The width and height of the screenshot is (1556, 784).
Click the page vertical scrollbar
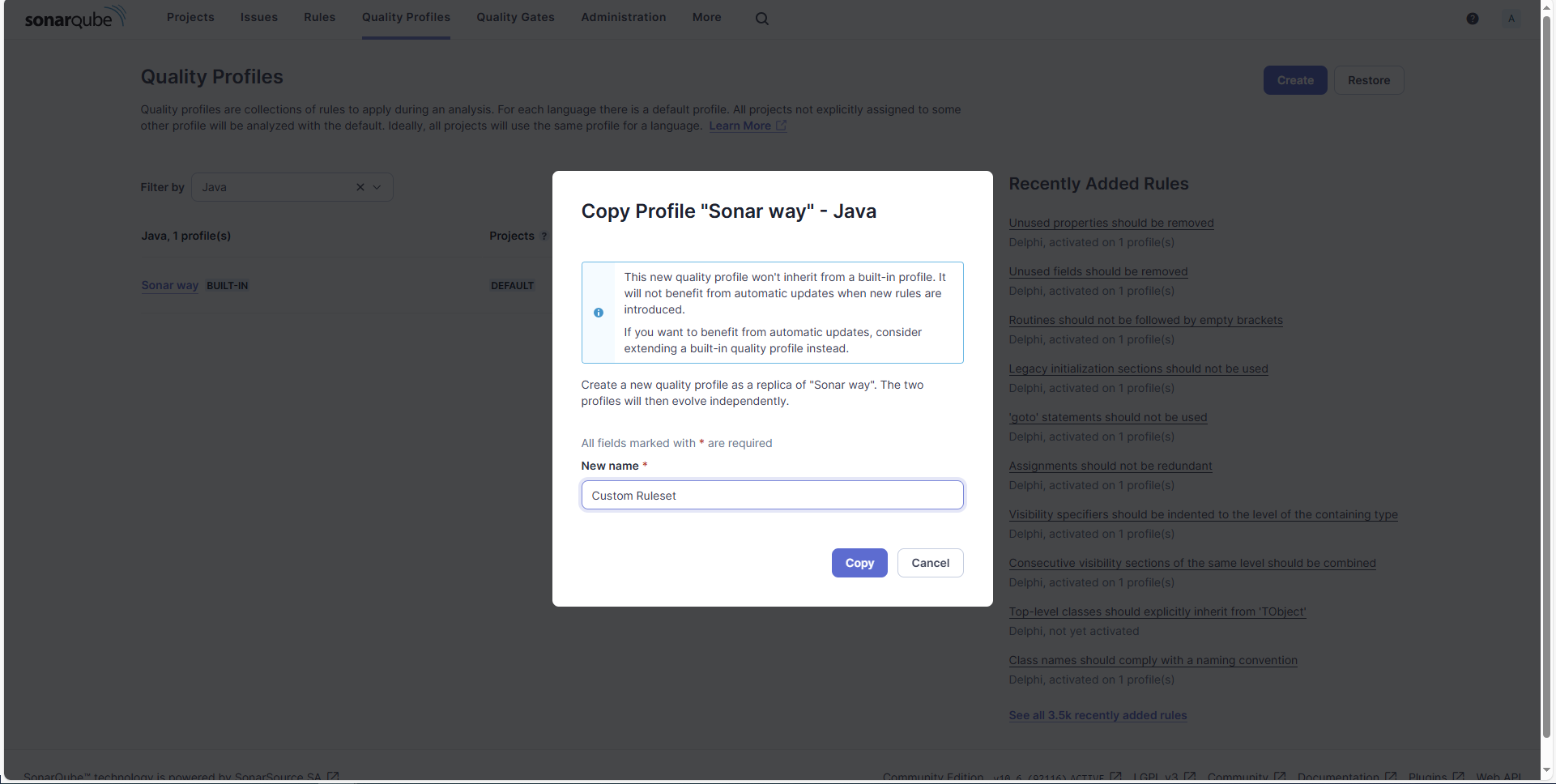tap(1547, 381)
